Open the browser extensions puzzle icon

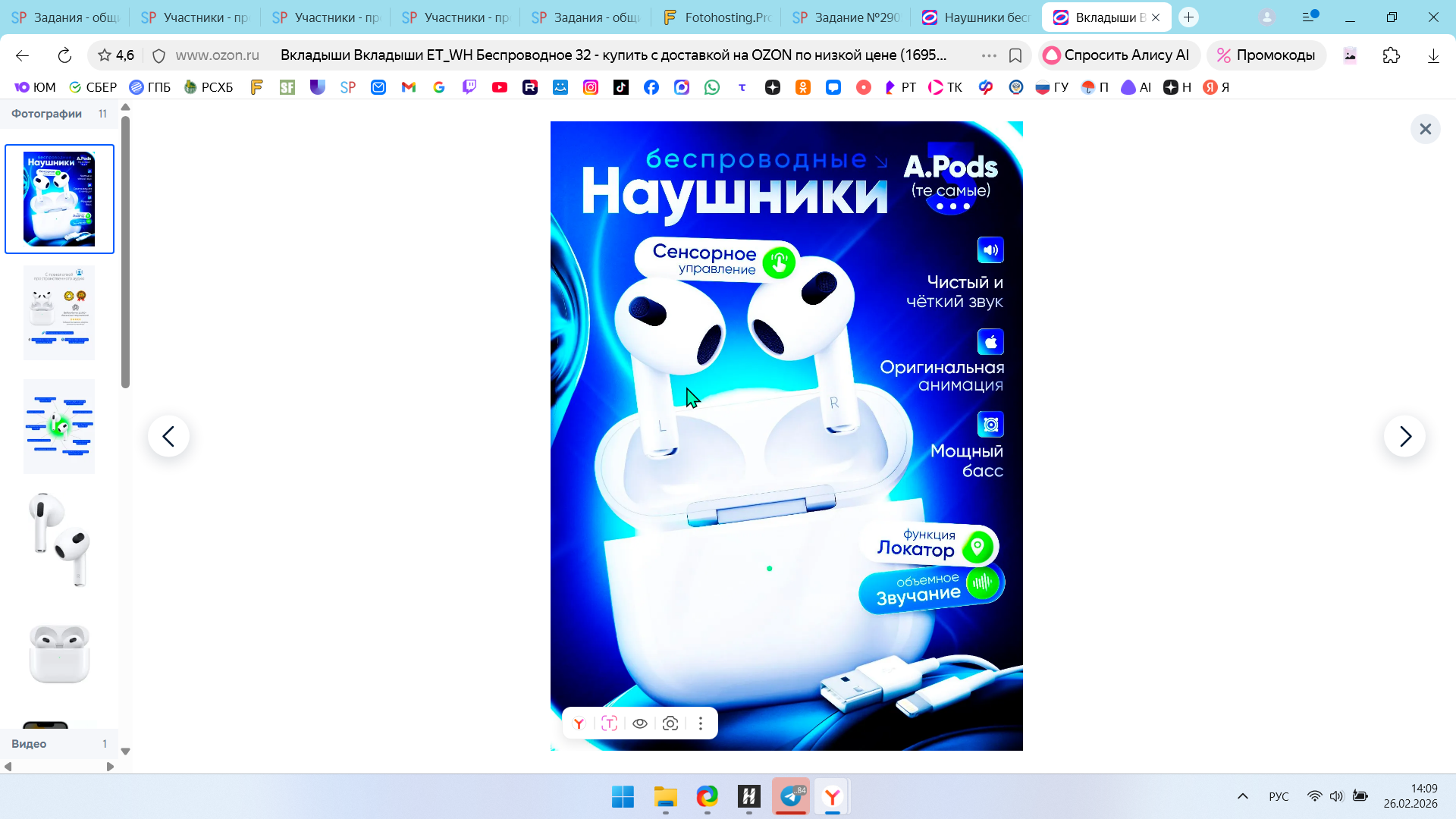click(x=1392, y=55)
